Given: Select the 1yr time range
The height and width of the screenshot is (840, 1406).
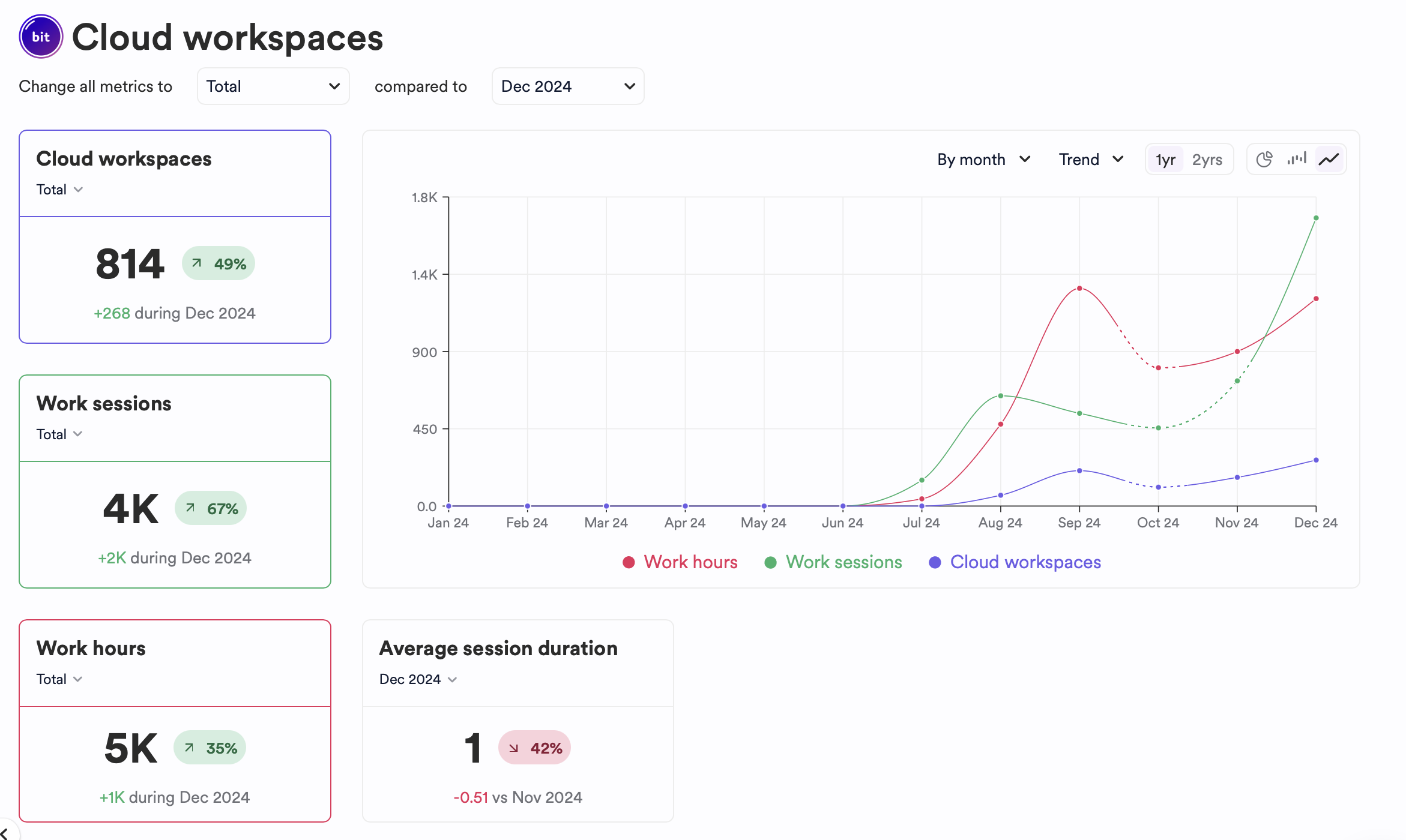Looking at the screenshot, I should (x=1165, y=160).
